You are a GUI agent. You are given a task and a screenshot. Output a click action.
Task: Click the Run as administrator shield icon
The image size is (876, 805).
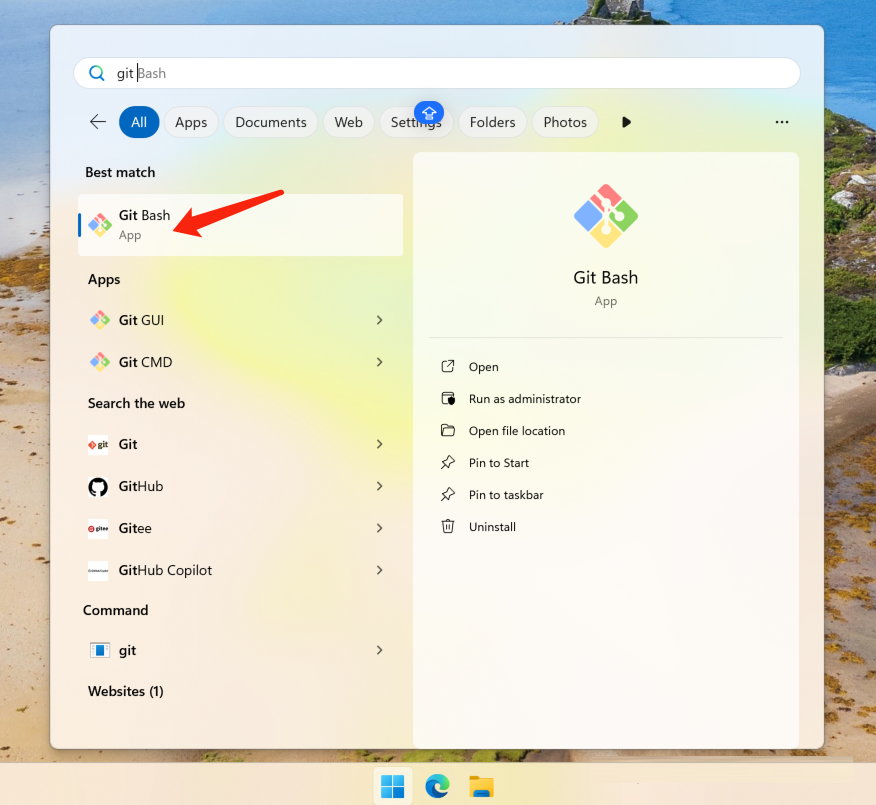[448, 399]
